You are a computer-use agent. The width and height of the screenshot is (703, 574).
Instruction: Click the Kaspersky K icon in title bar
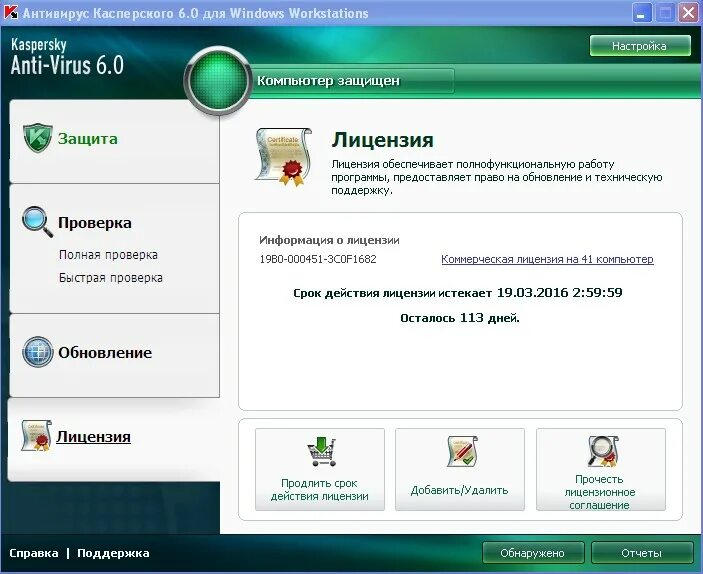click(x=10, y=13)
